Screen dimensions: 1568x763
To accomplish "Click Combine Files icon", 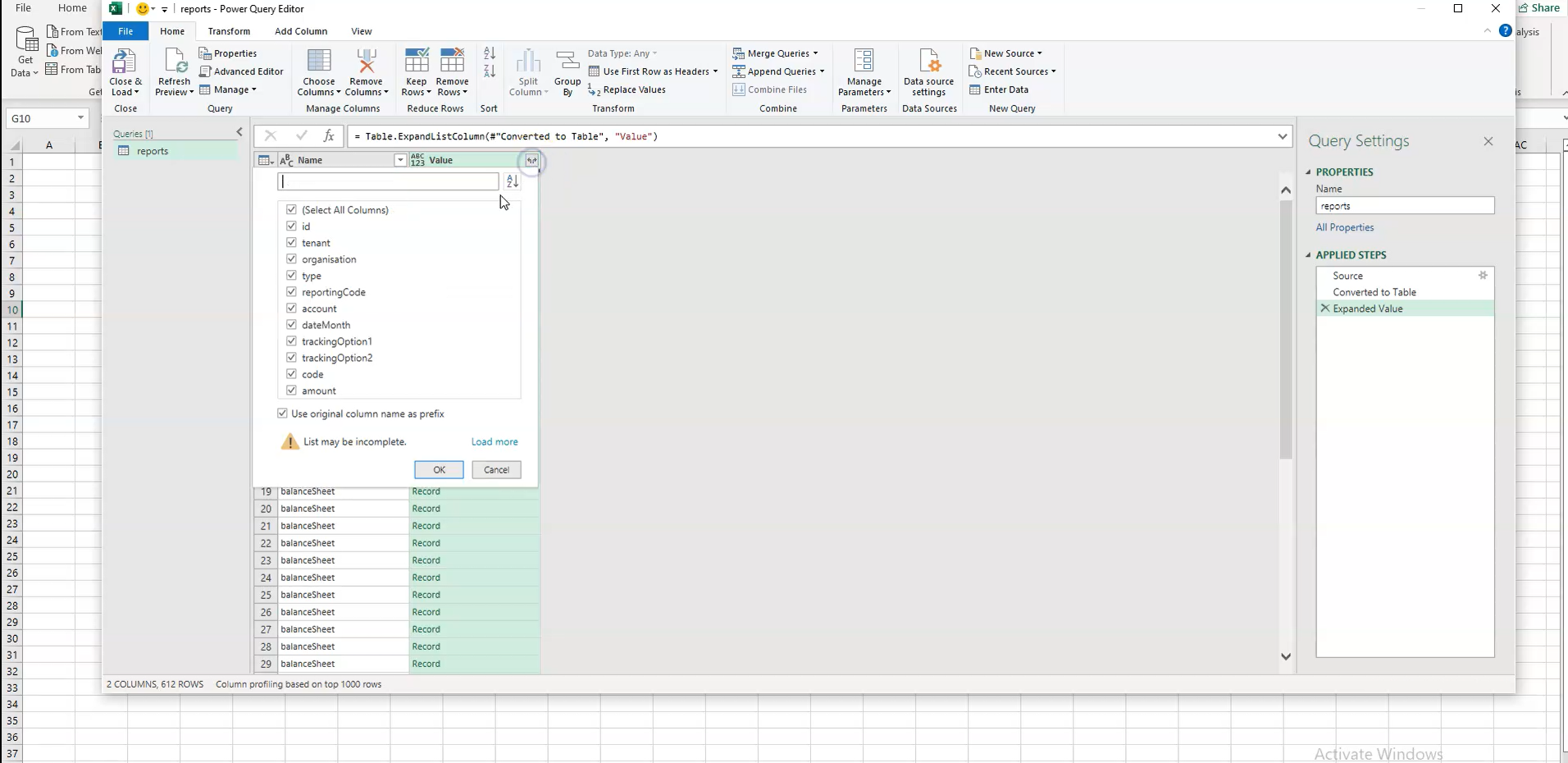I will point(772,89).
